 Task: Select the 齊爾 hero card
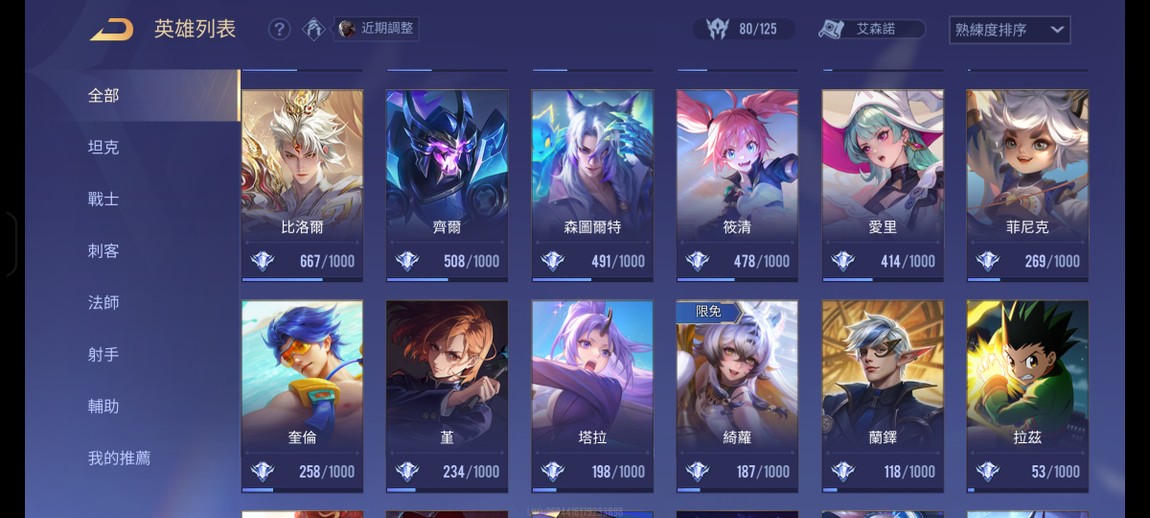pos(447,186)
